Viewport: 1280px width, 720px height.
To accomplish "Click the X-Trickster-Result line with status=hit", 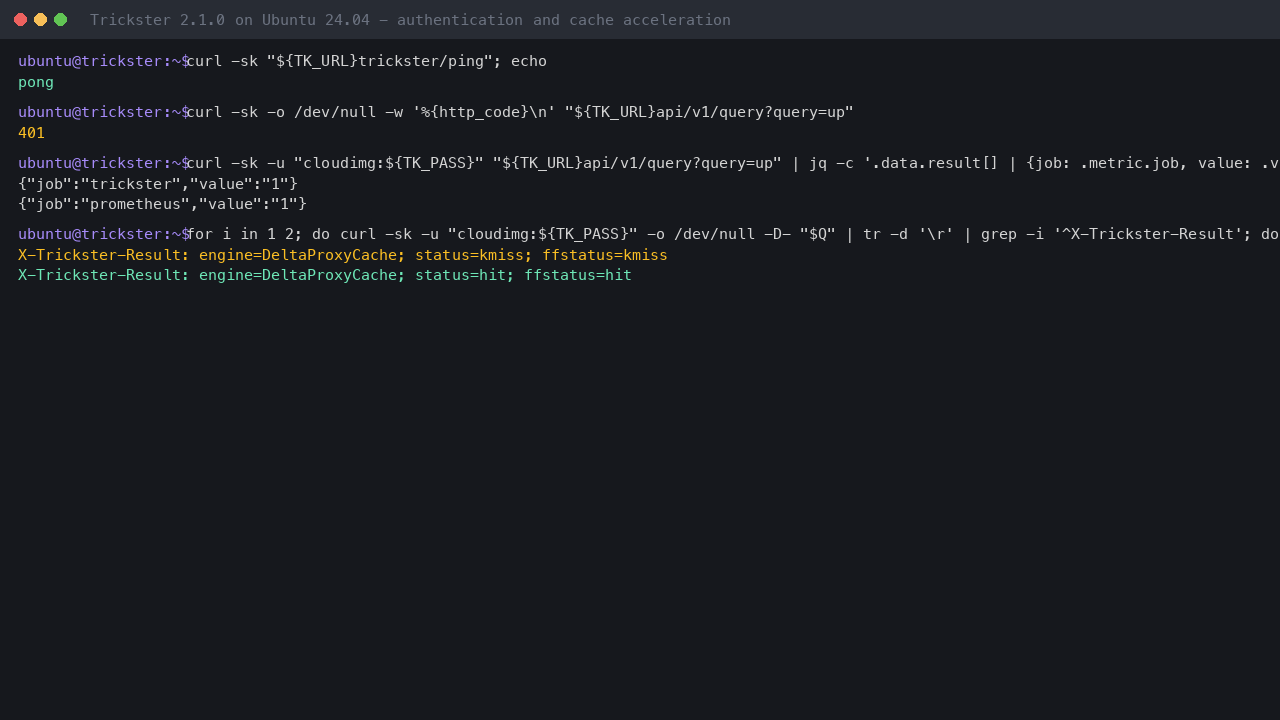I will pyautogui.click(x=325, y=275).
